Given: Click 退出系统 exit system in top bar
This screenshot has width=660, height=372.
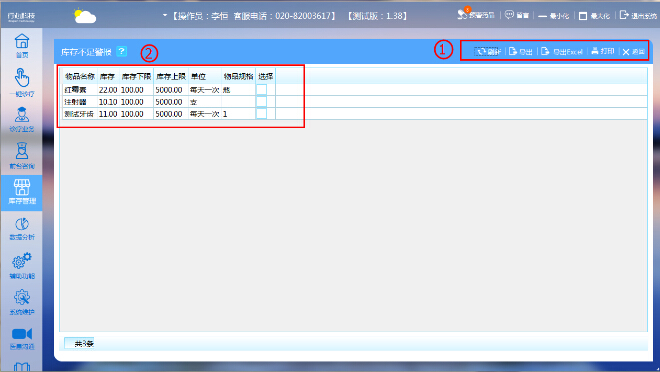Looking at the screenshot, I should pos(638,16).
